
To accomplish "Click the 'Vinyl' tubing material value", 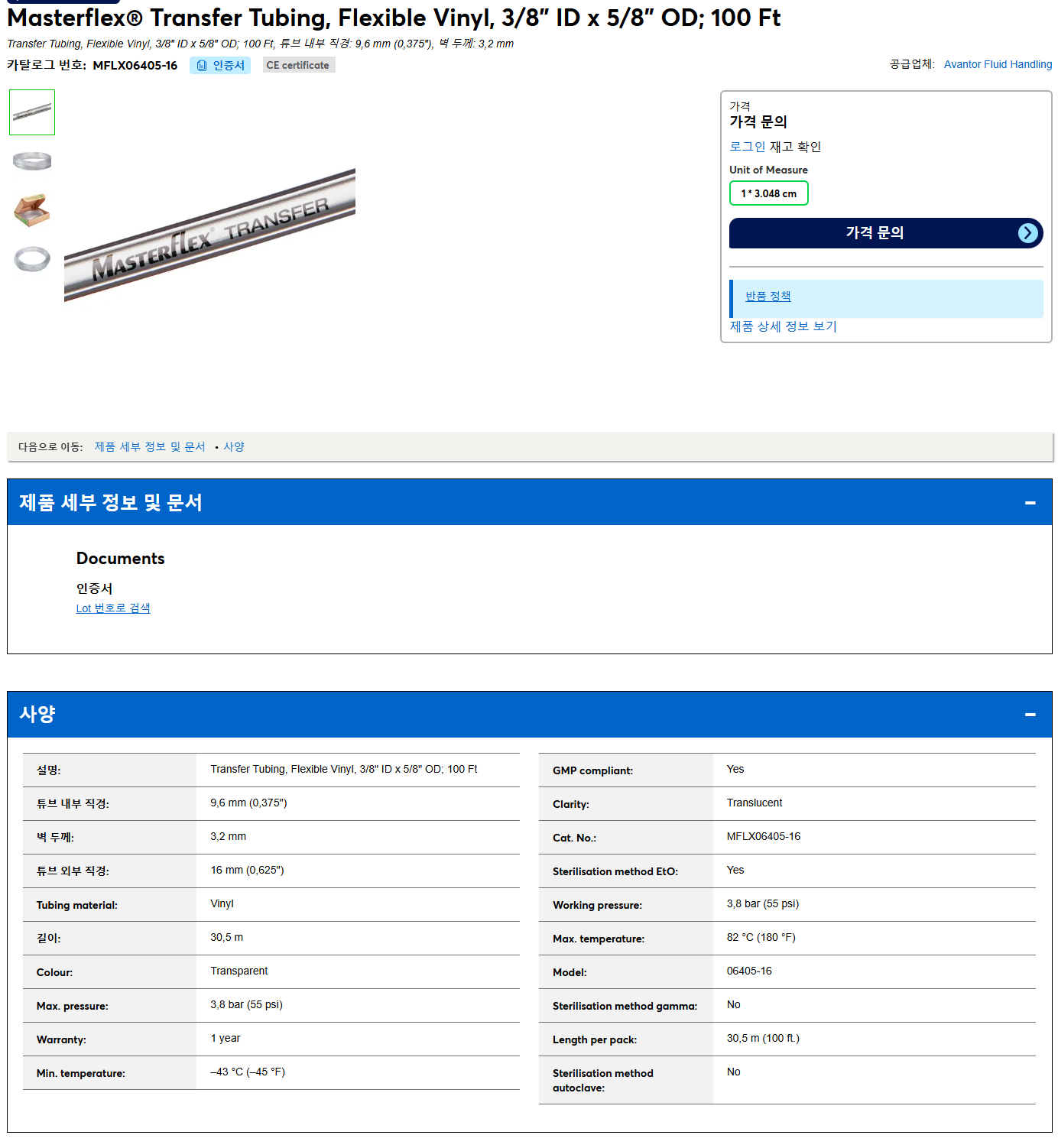I will tap(222, 903).
